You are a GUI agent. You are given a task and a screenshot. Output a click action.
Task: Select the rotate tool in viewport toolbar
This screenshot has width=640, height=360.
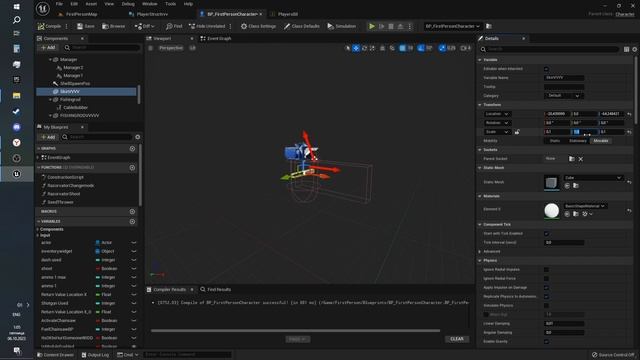pyautogui.click(x=364, y=48)
